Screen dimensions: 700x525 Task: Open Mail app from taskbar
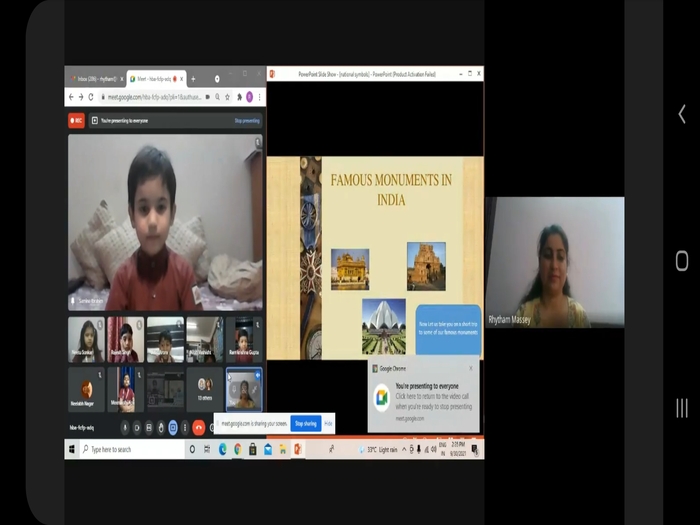click(x=268, y=450)
